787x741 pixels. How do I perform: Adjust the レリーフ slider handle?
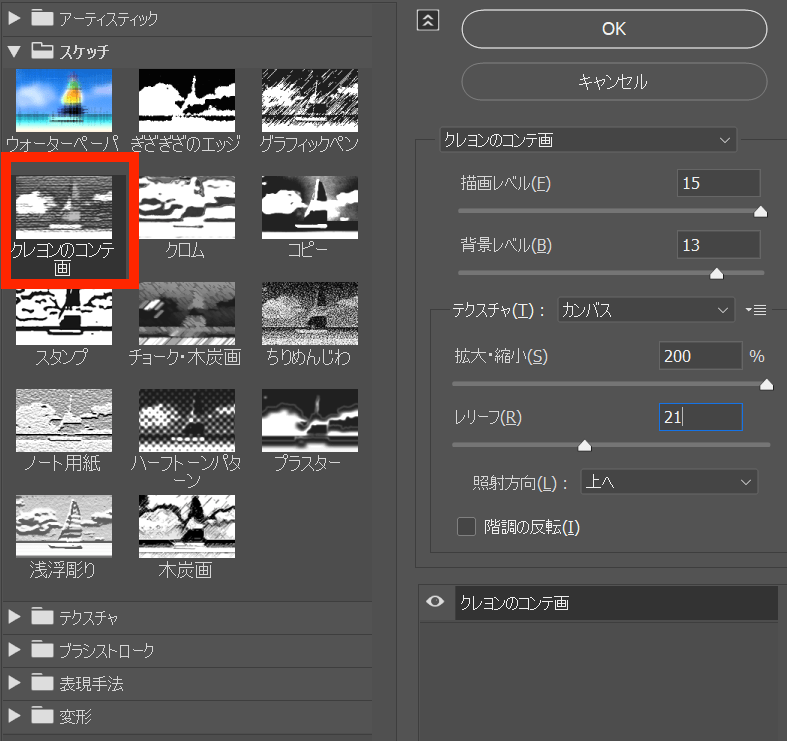pyautogui.click(x=584, y=446)
